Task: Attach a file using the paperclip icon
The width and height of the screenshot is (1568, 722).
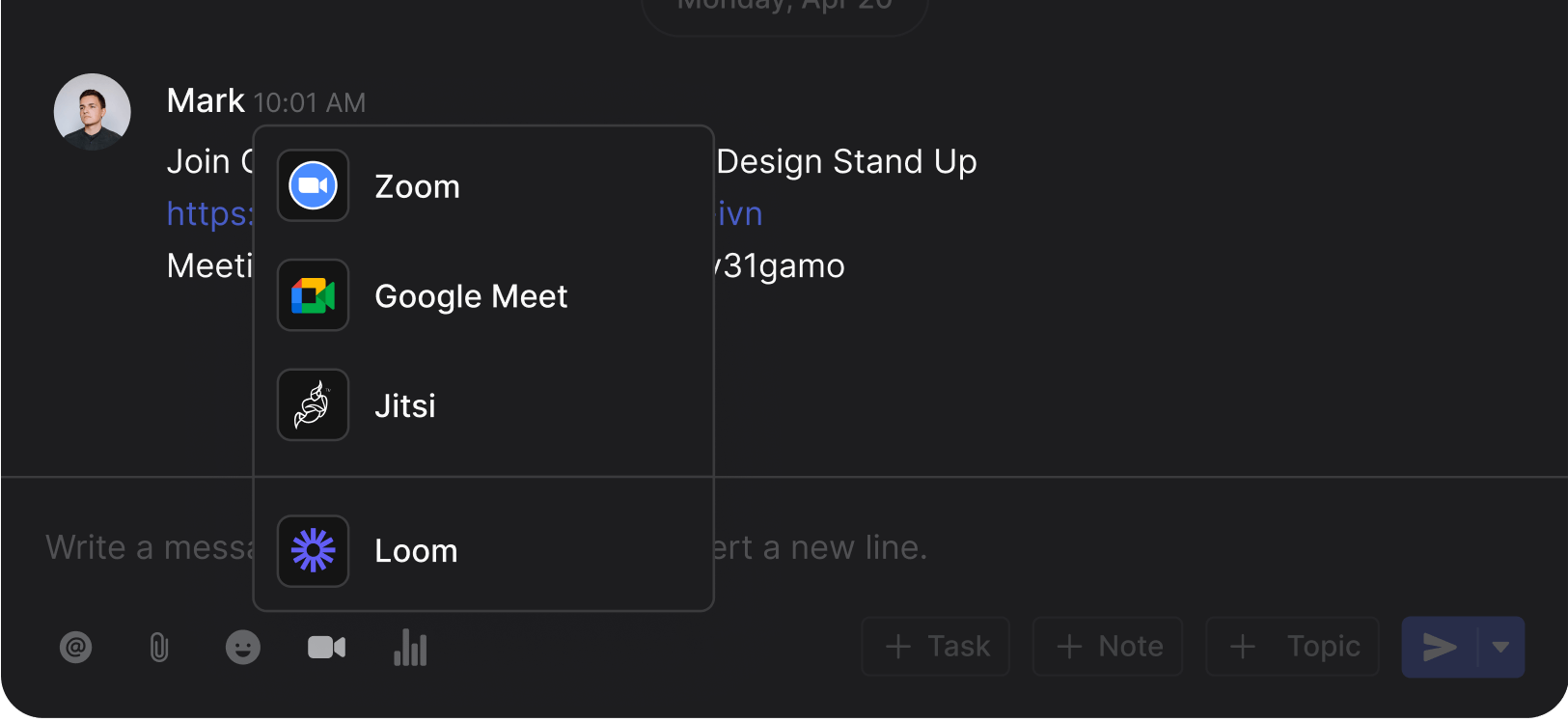Action: (x=159, y=647)
